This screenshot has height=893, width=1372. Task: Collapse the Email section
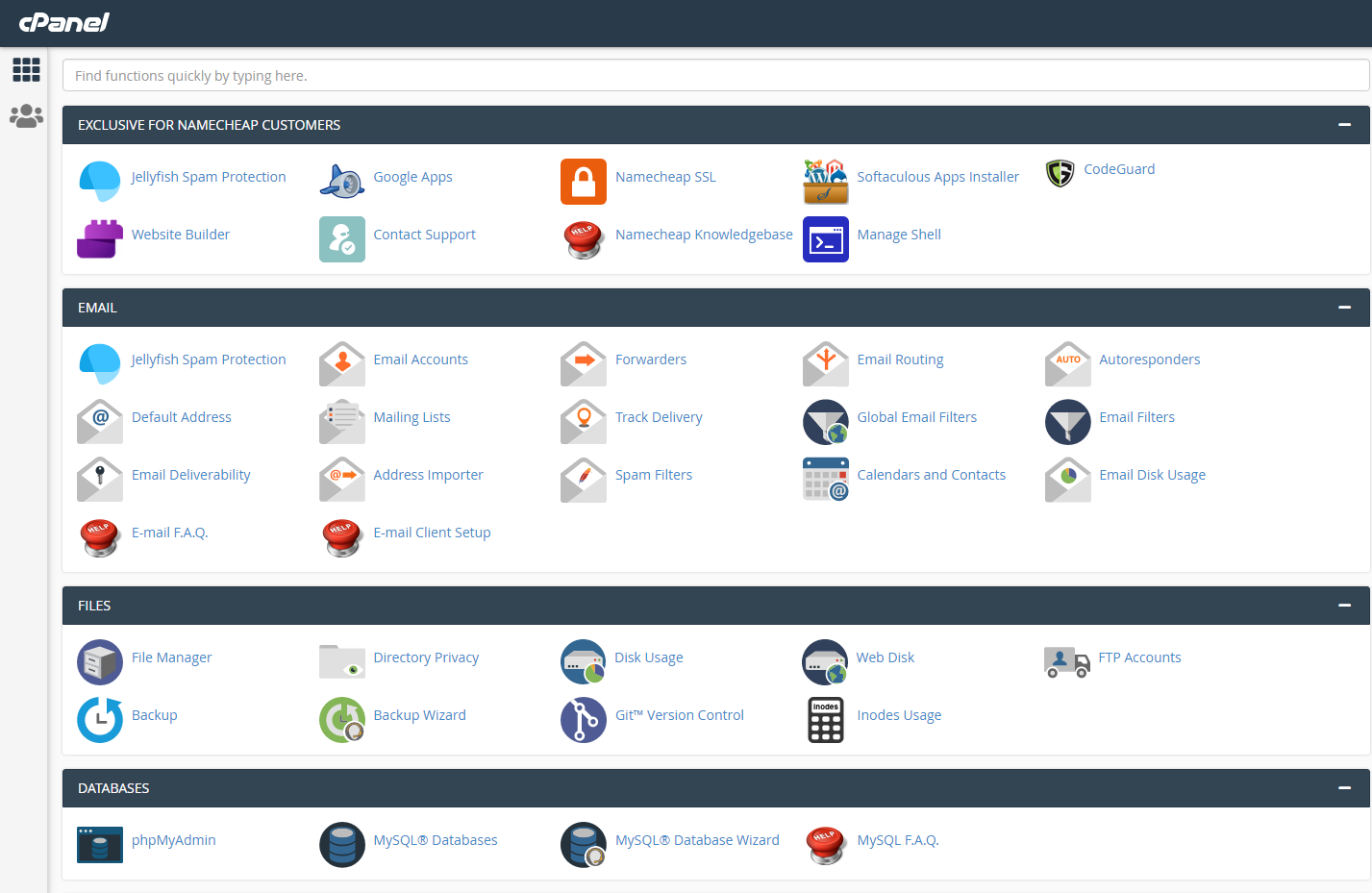[x=1344, y=308]
